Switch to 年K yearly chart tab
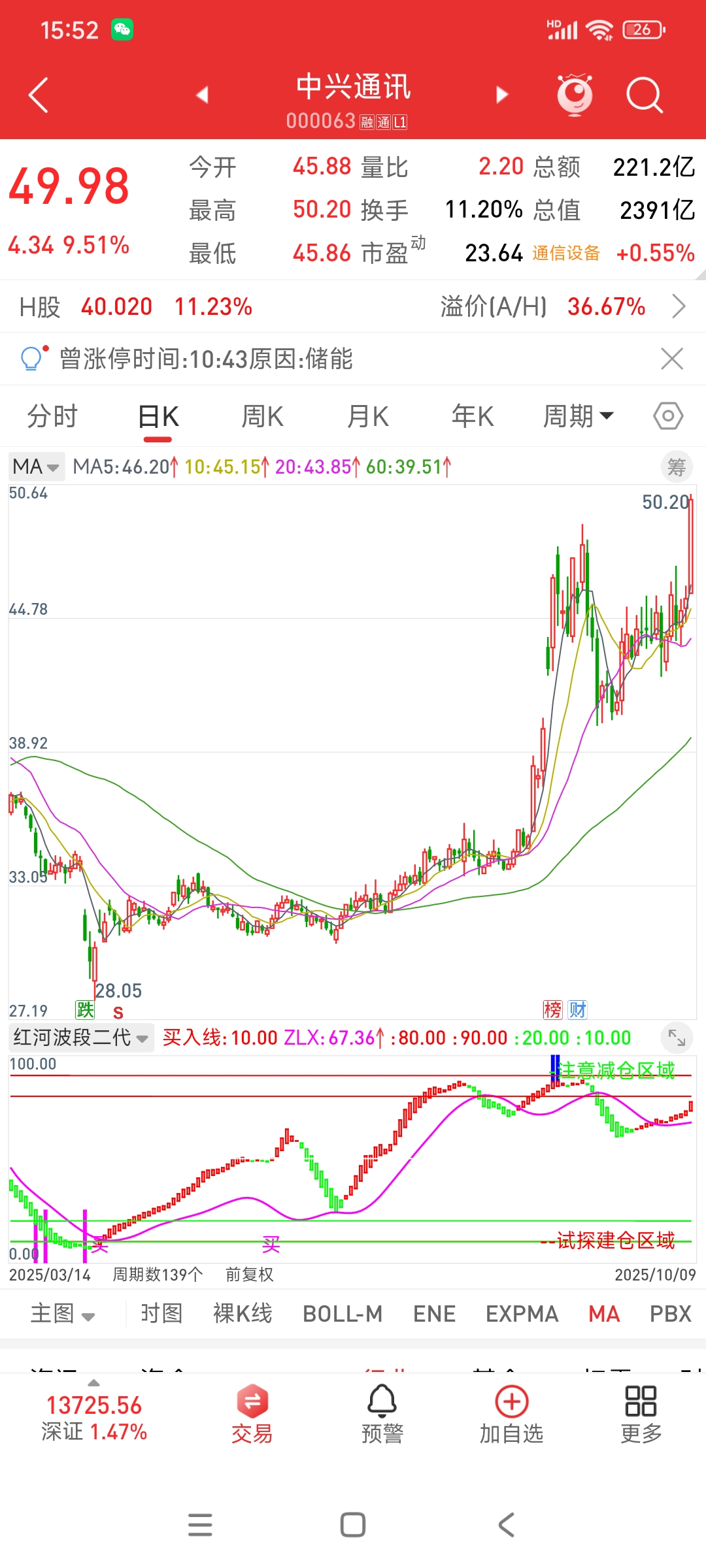Screen dimensions: 706x1568 pyautogui.click(x=473, y=416)
